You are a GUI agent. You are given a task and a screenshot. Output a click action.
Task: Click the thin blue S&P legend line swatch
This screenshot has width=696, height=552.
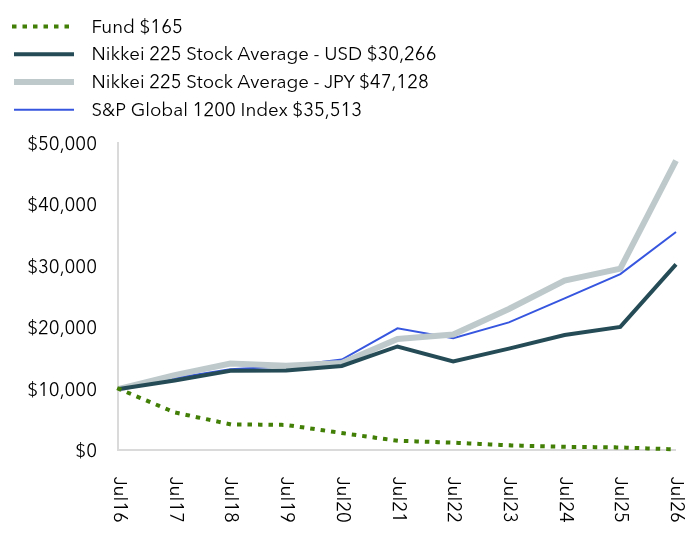click(x=44, y=110)
